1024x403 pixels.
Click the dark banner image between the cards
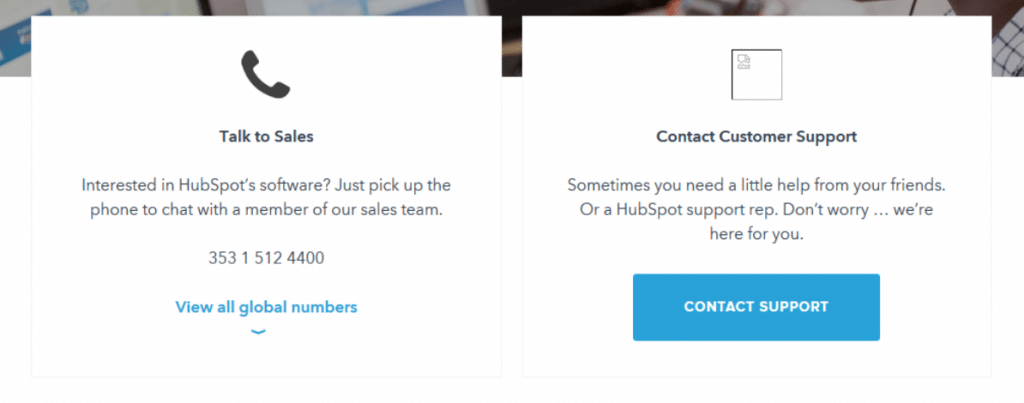tap(512, 38)
